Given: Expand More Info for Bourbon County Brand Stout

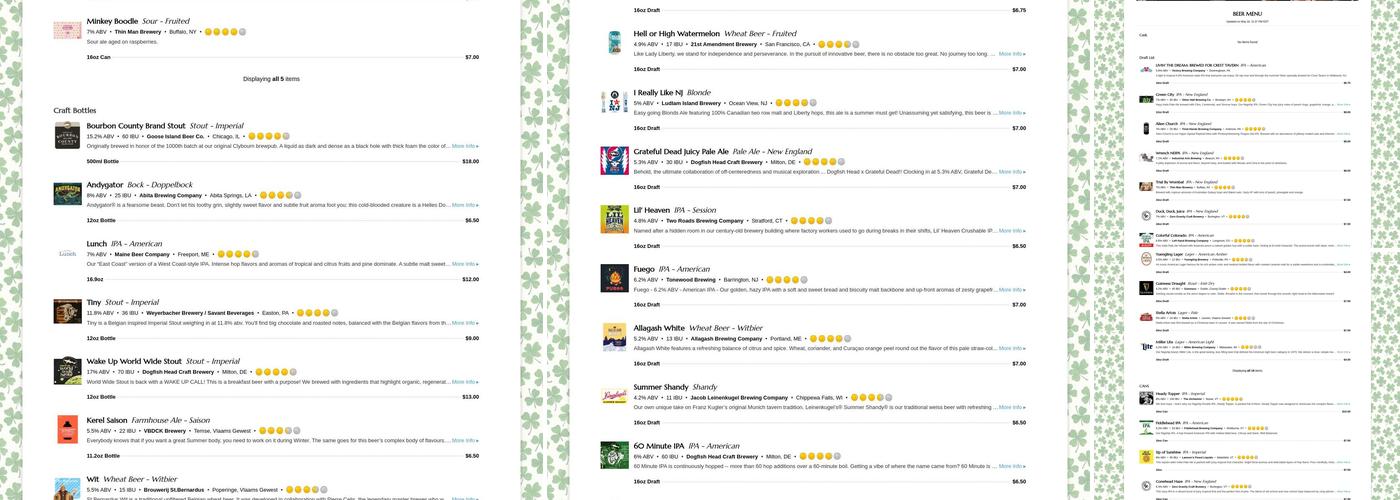Looking at the screenshot, I should pyautogui.click(x=465, y=146).
